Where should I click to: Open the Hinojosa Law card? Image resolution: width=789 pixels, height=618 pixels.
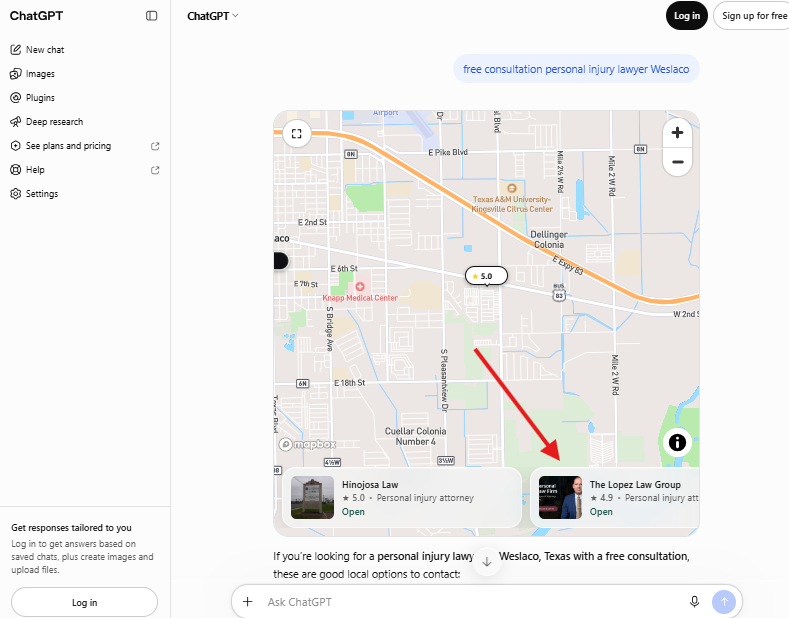(x=402, y=498)
